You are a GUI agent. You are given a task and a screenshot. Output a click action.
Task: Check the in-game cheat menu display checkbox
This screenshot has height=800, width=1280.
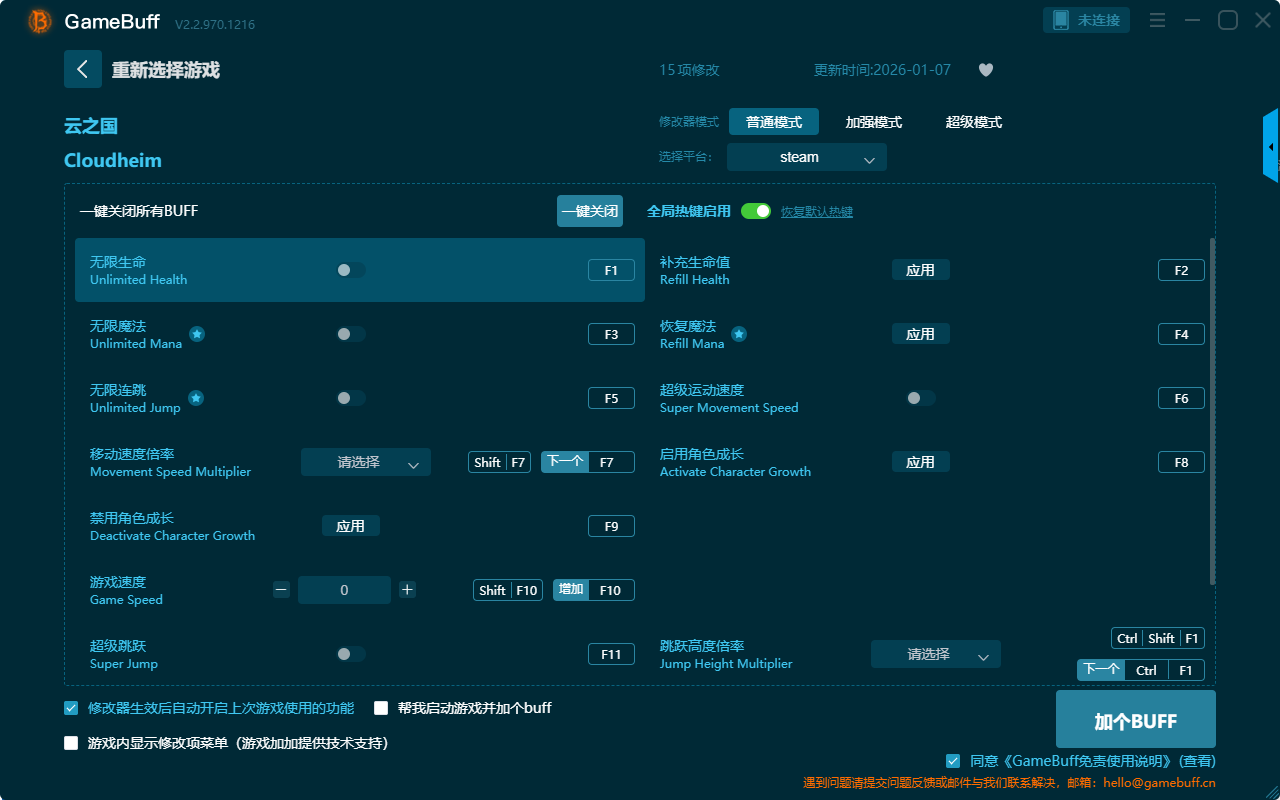71,743
